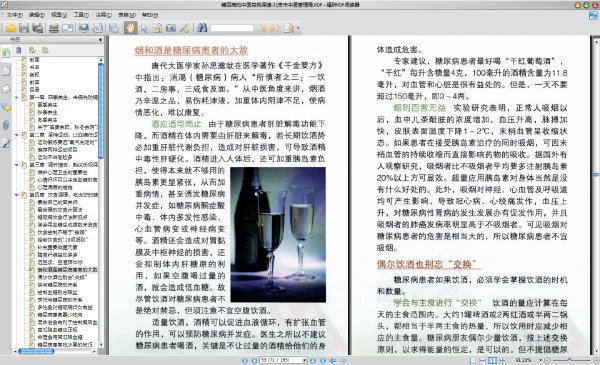
Task: Select the arrow Select tool
Action: point(144,28)
